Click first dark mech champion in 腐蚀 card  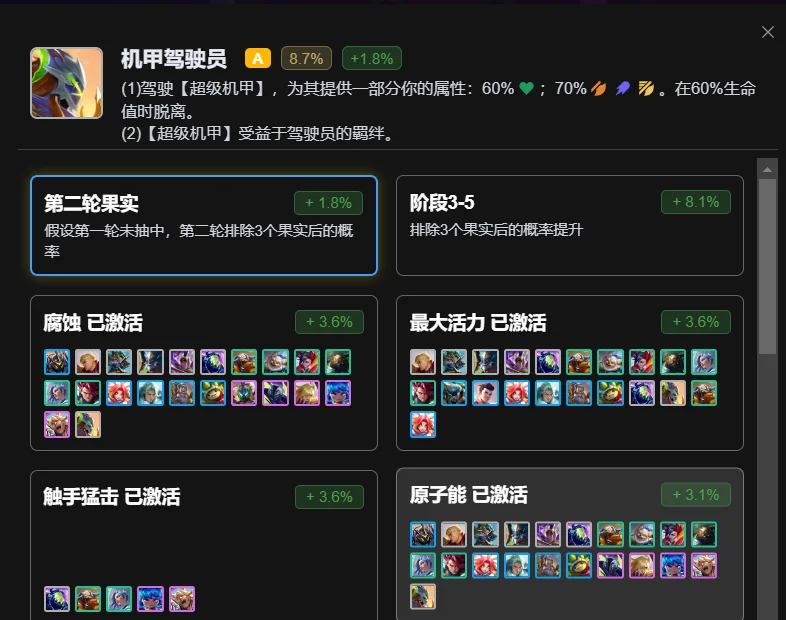coord(57,362)
